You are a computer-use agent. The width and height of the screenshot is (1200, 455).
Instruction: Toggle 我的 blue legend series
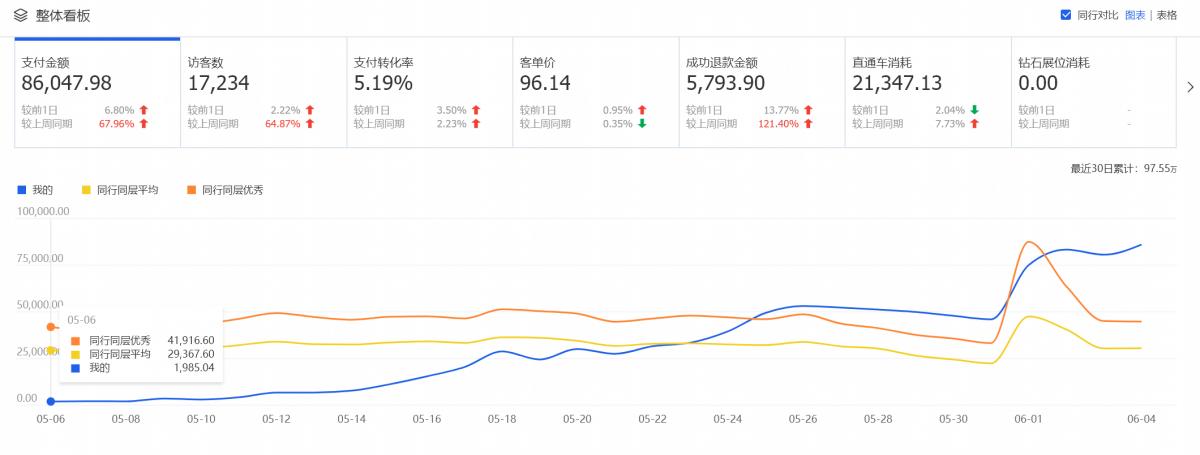pos(36,189)
